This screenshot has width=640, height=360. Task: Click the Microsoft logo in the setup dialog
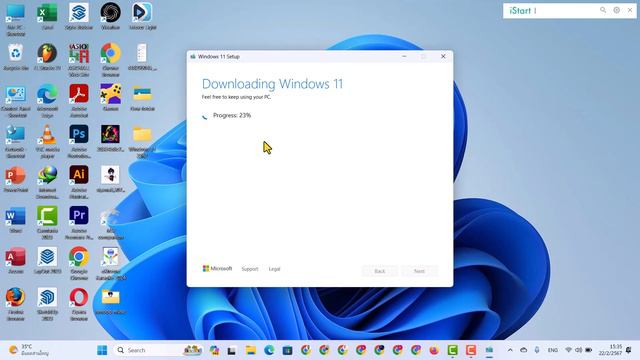click(x=217, y=269)
